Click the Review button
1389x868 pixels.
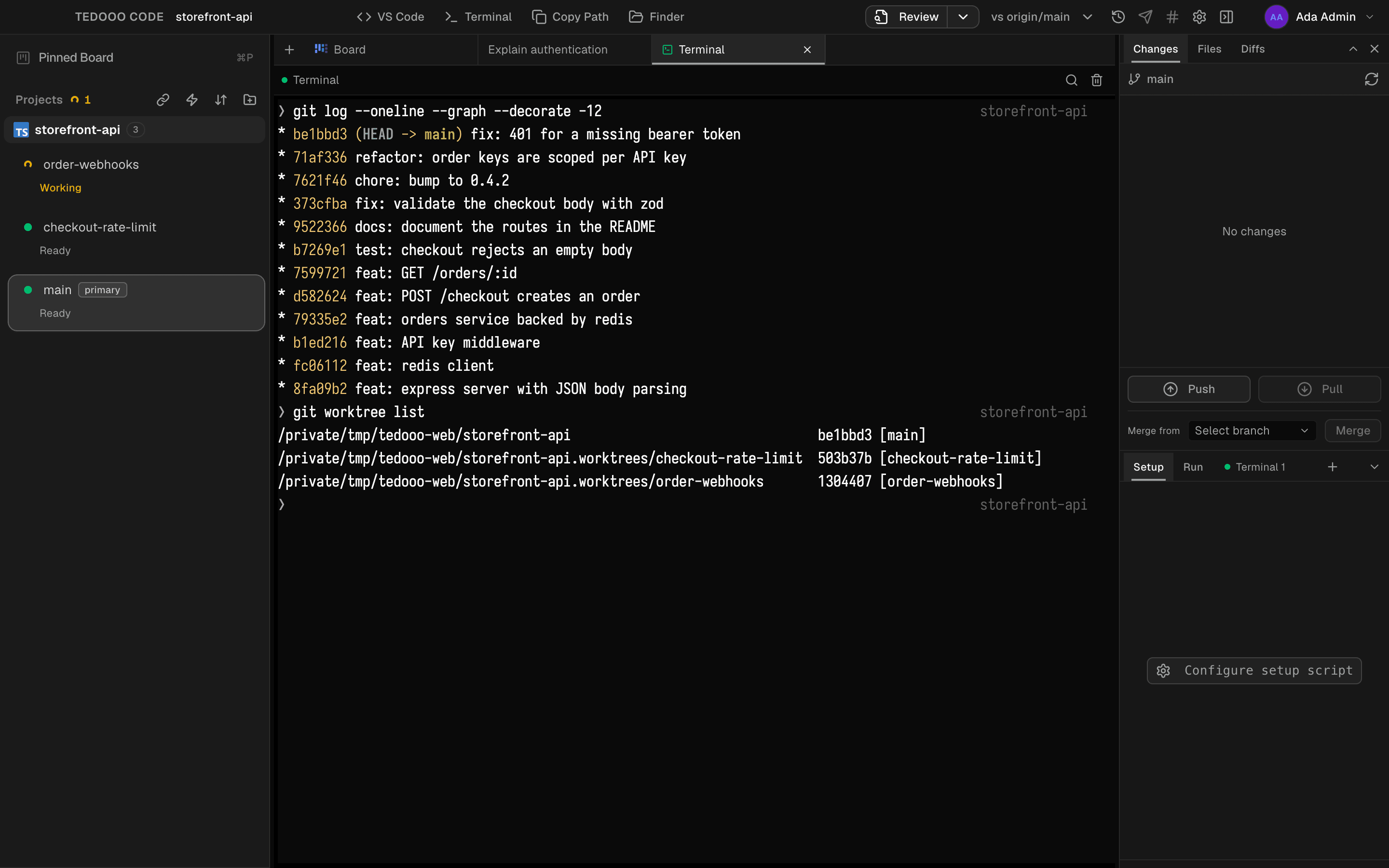907,17
